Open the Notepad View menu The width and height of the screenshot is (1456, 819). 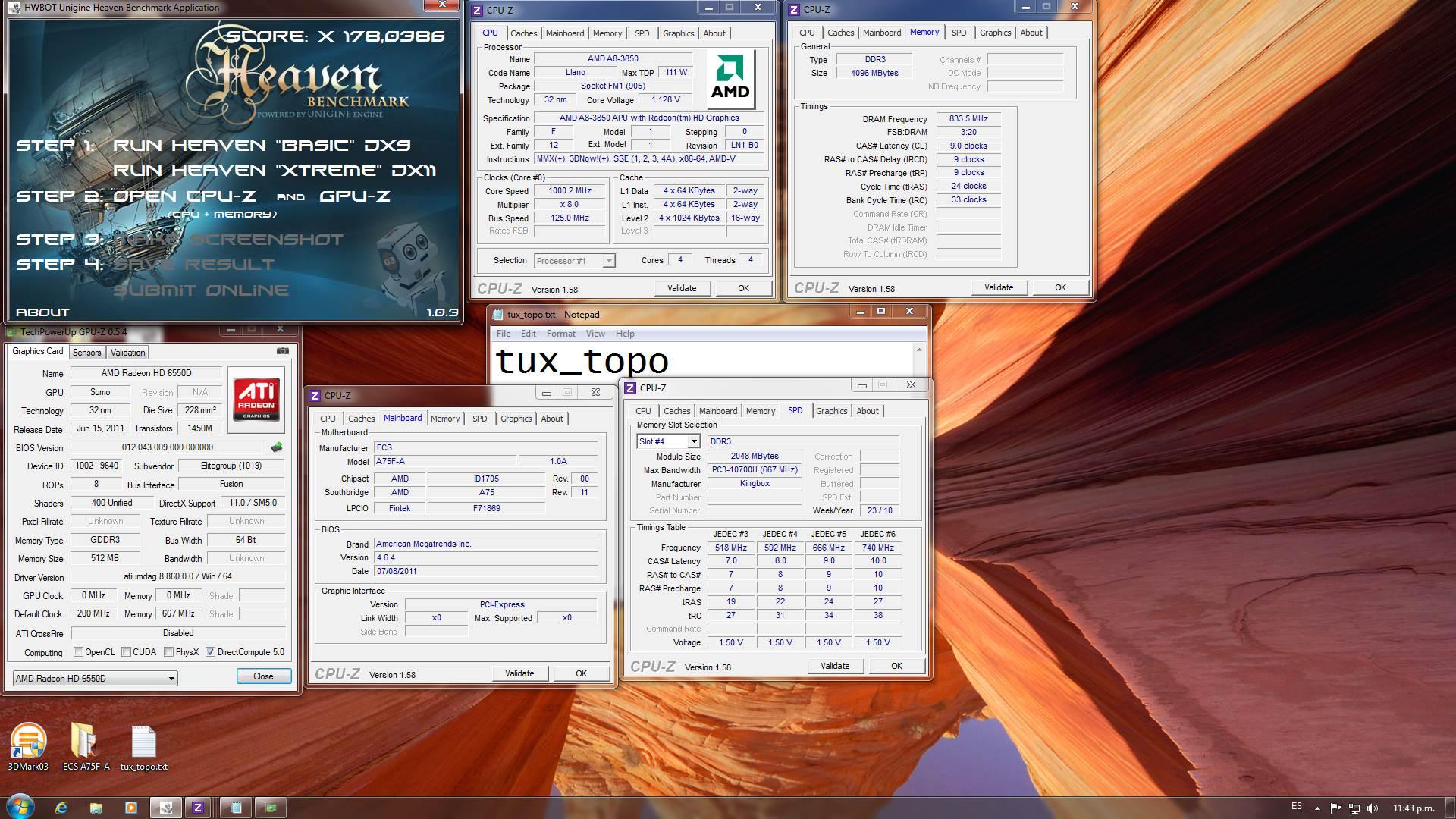coord(595,334)
